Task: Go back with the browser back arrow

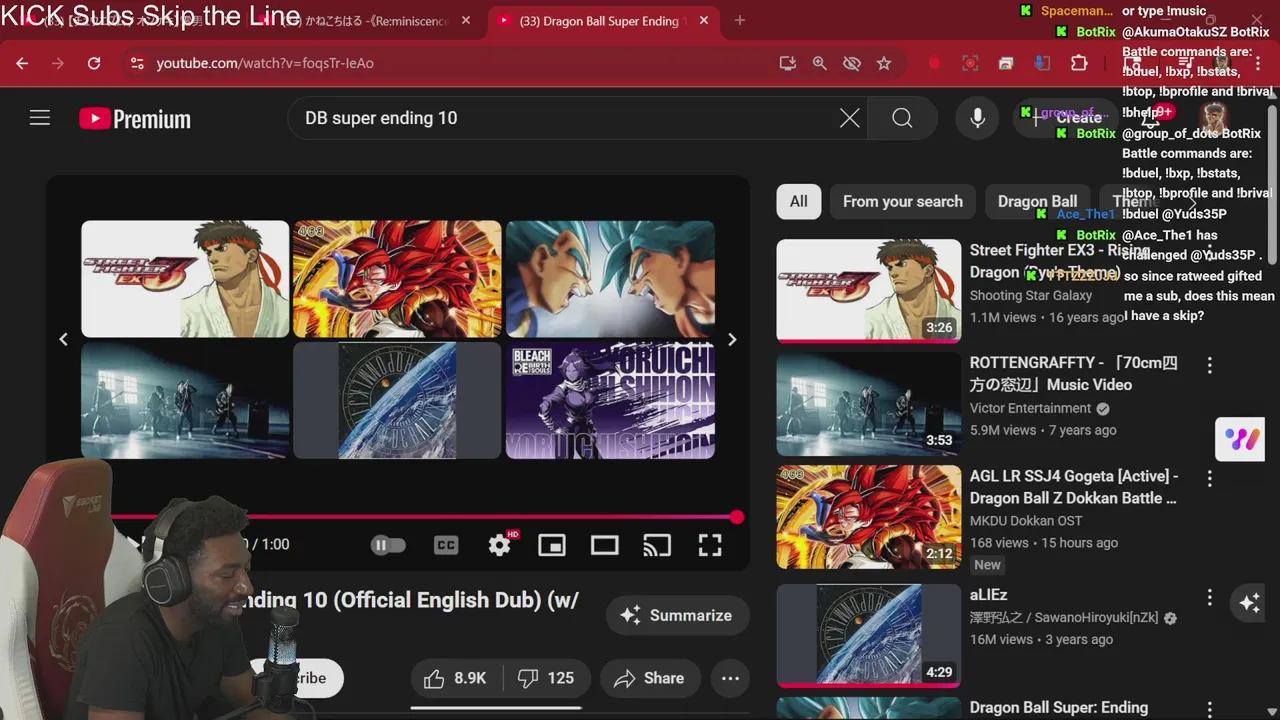Action: [x=22, y=63]
